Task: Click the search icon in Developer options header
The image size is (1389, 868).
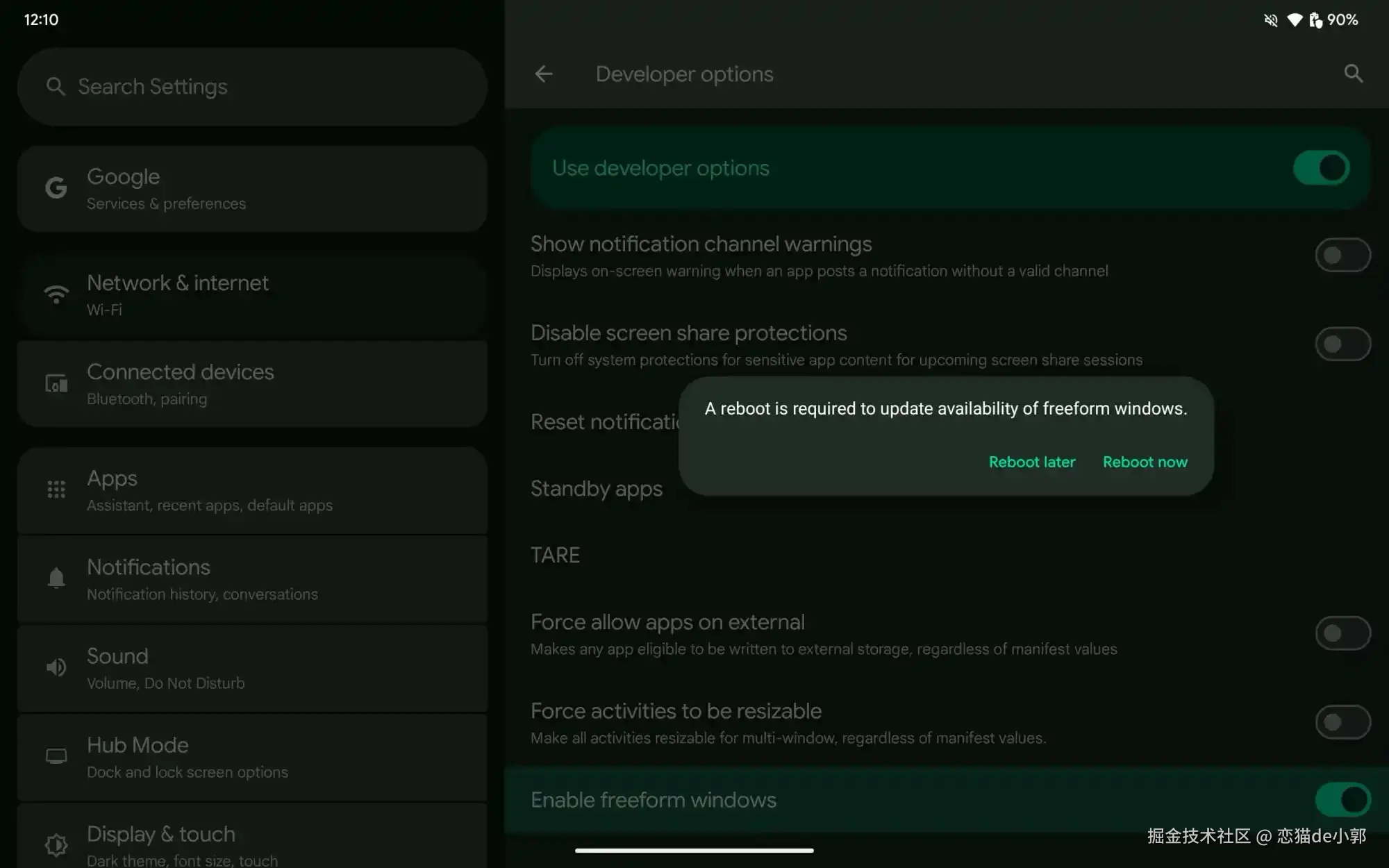Action: (1353, 74)
